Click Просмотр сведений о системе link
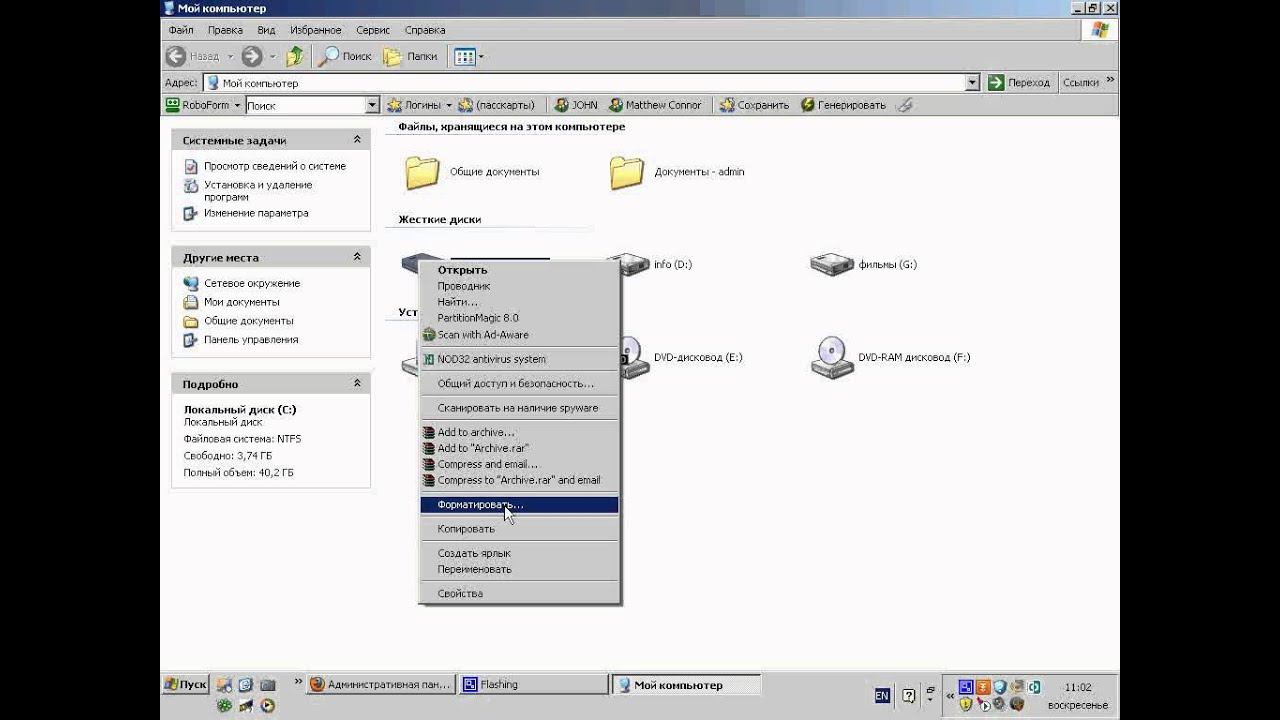1280x720 pixels. [275, 166]
